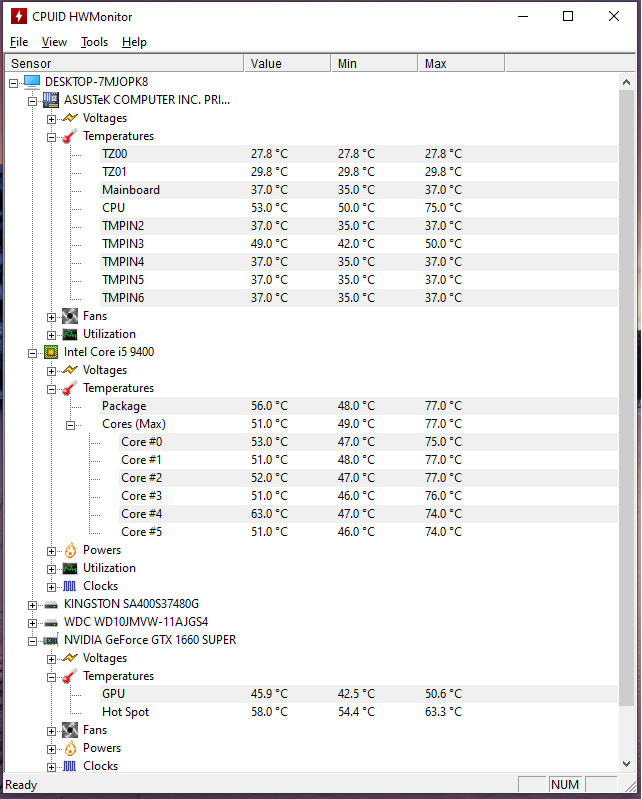The image size is (642, 799).
Task: Open the Help menu
Action: pos(134,42)
